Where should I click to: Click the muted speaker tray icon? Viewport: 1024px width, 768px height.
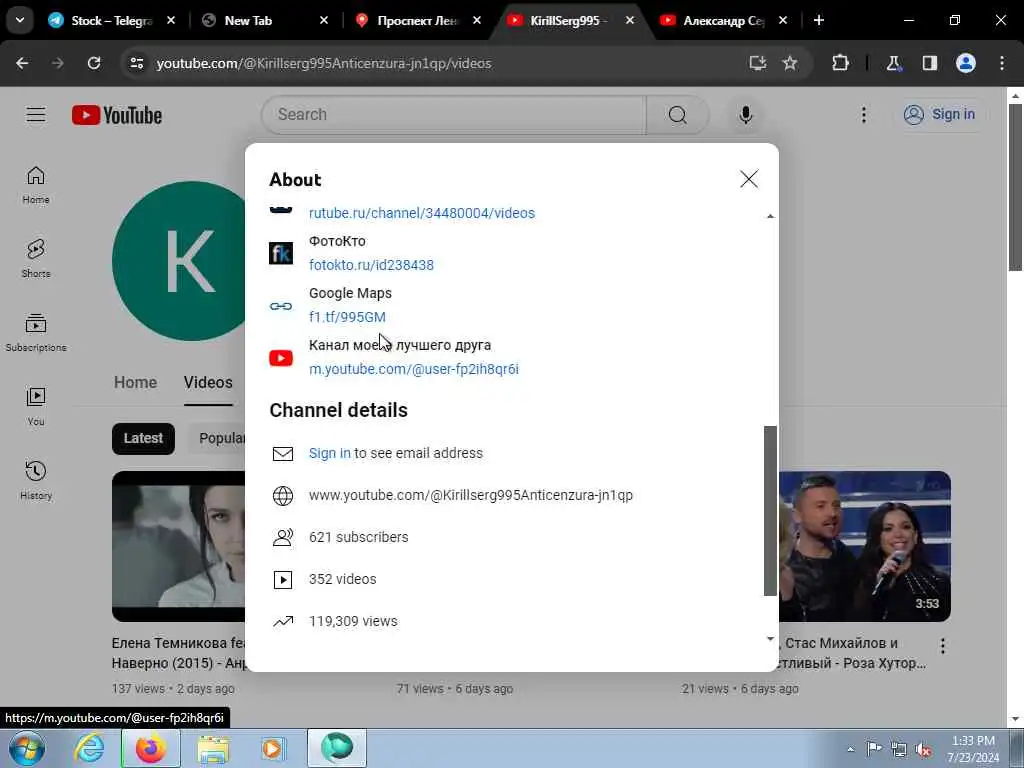pos(923,749)
